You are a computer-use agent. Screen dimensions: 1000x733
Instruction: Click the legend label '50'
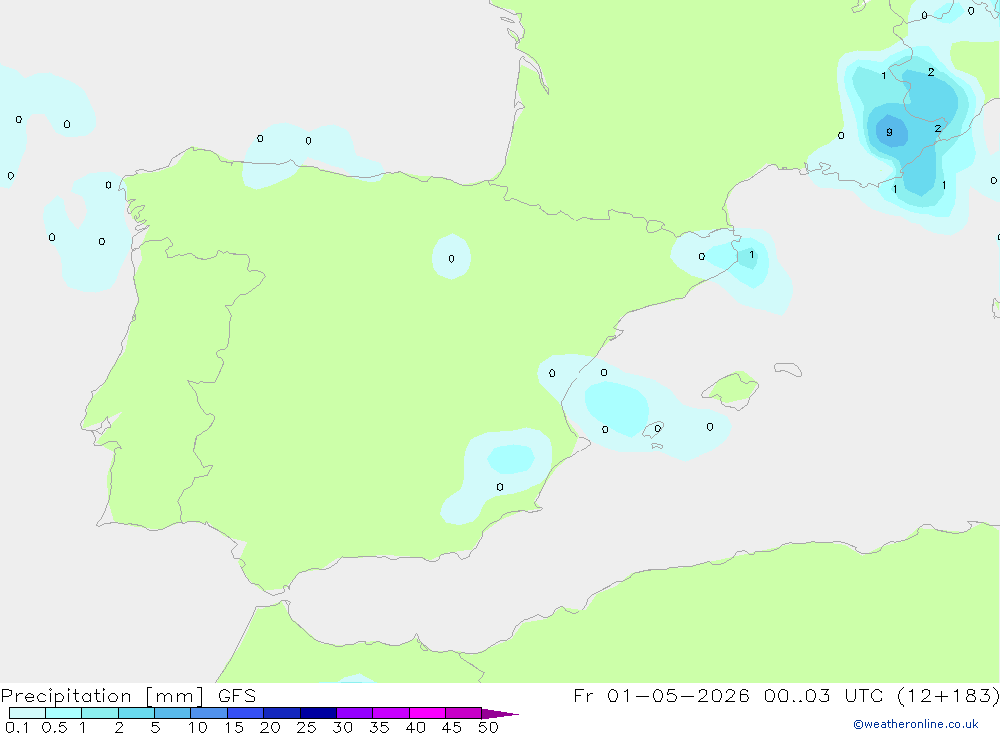[488, 727]
